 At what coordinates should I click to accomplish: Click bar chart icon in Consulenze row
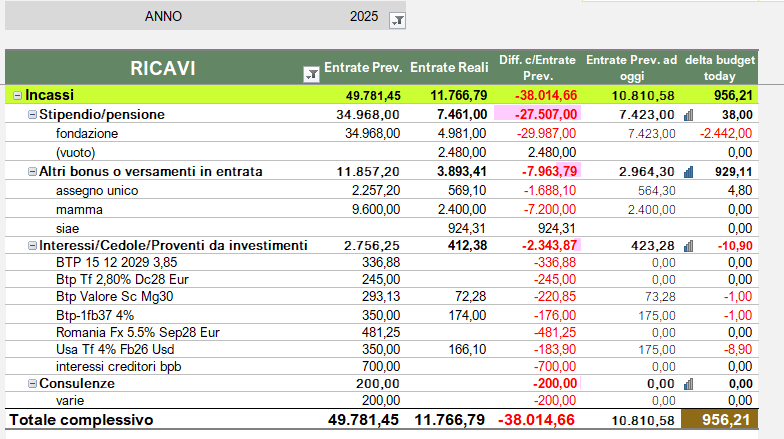(688, 384)
